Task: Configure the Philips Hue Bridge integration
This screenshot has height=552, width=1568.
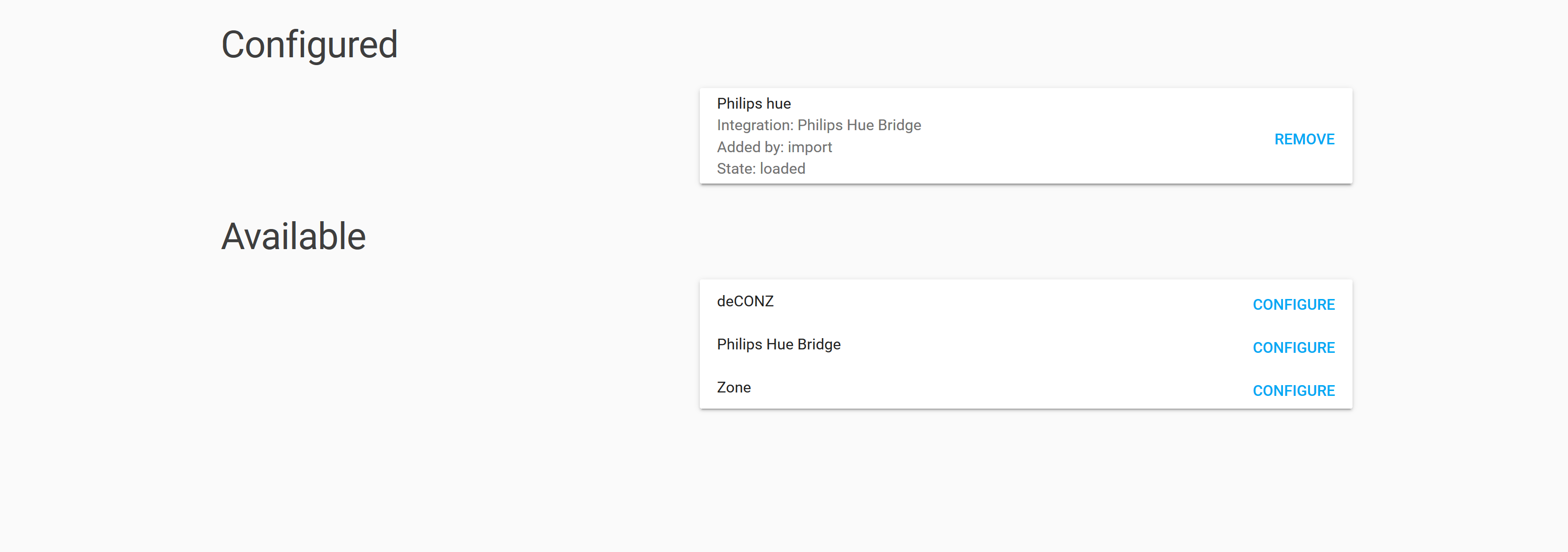Action: [x=1293, y=347]
